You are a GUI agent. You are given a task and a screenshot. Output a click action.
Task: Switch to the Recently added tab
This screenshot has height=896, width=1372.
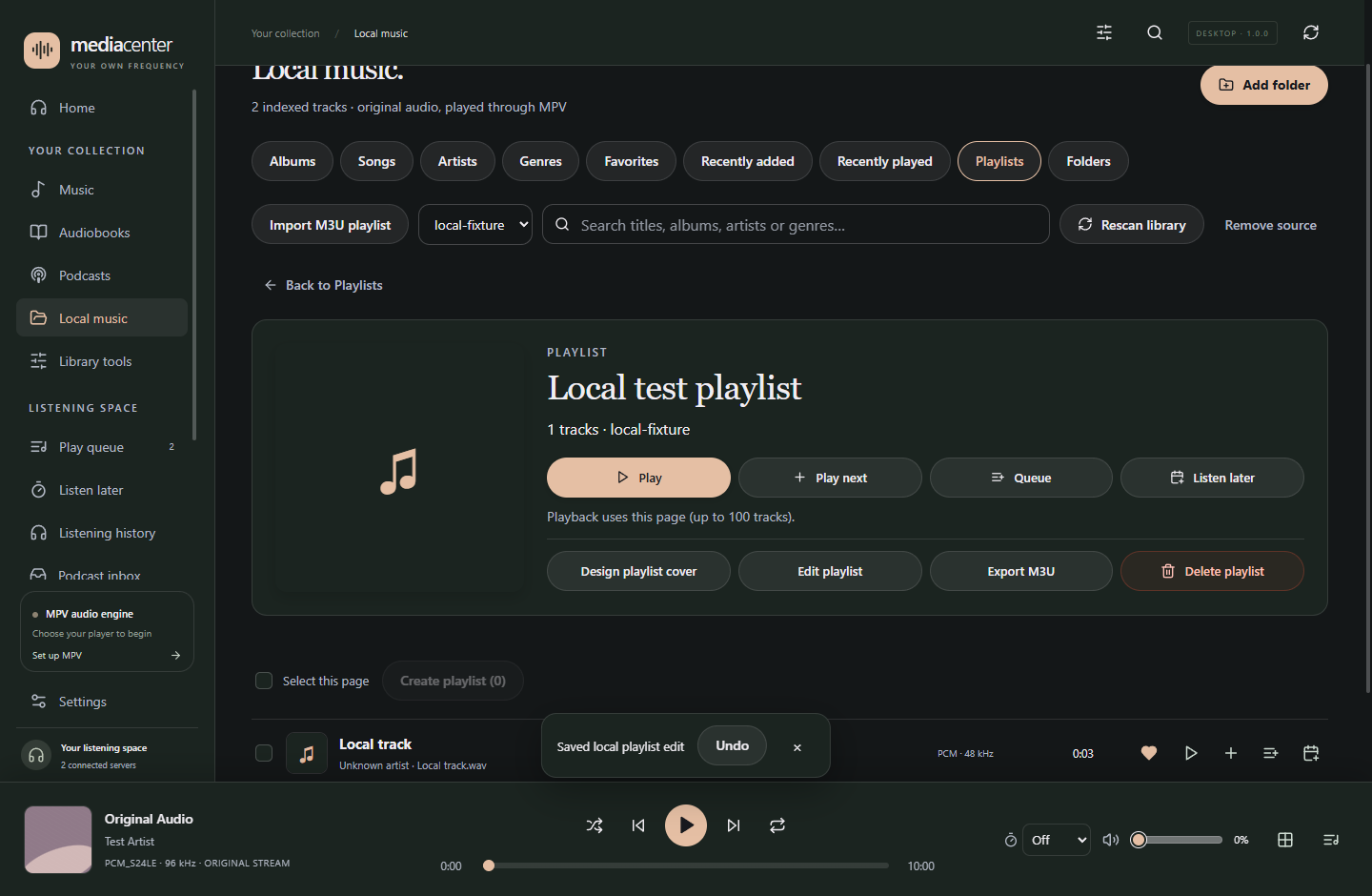(748, 161)
